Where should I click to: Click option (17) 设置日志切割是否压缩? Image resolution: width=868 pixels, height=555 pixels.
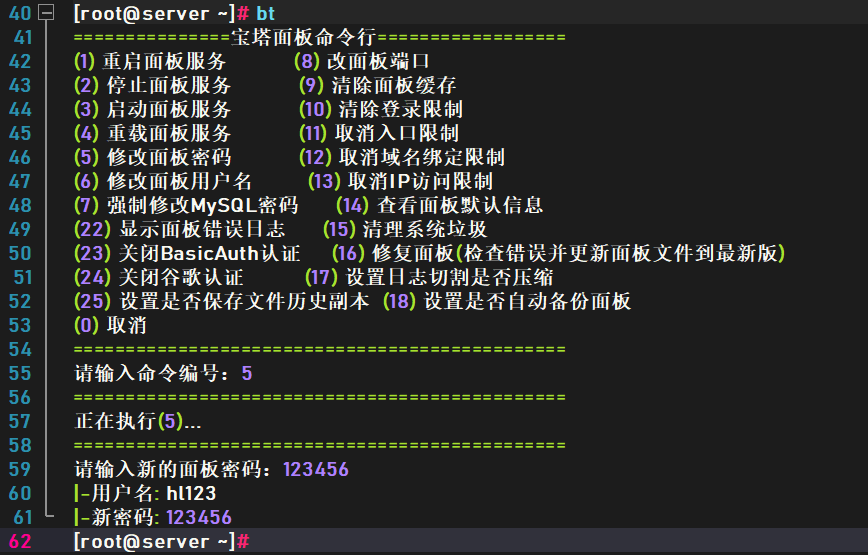(429, 277)
